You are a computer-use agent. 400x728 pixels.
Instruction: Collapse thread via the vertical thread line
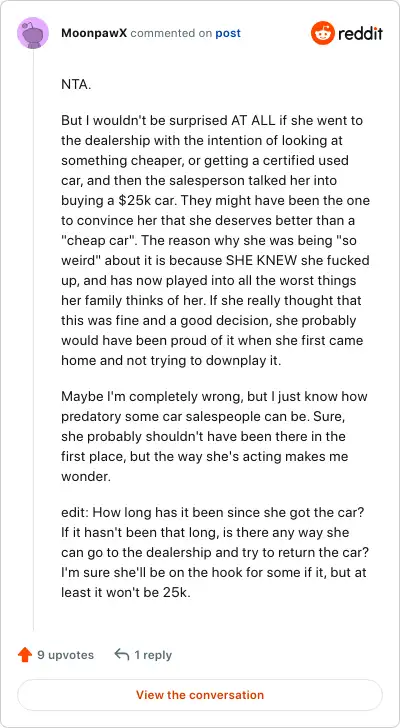pyautogui.click(x=33, y=340)
